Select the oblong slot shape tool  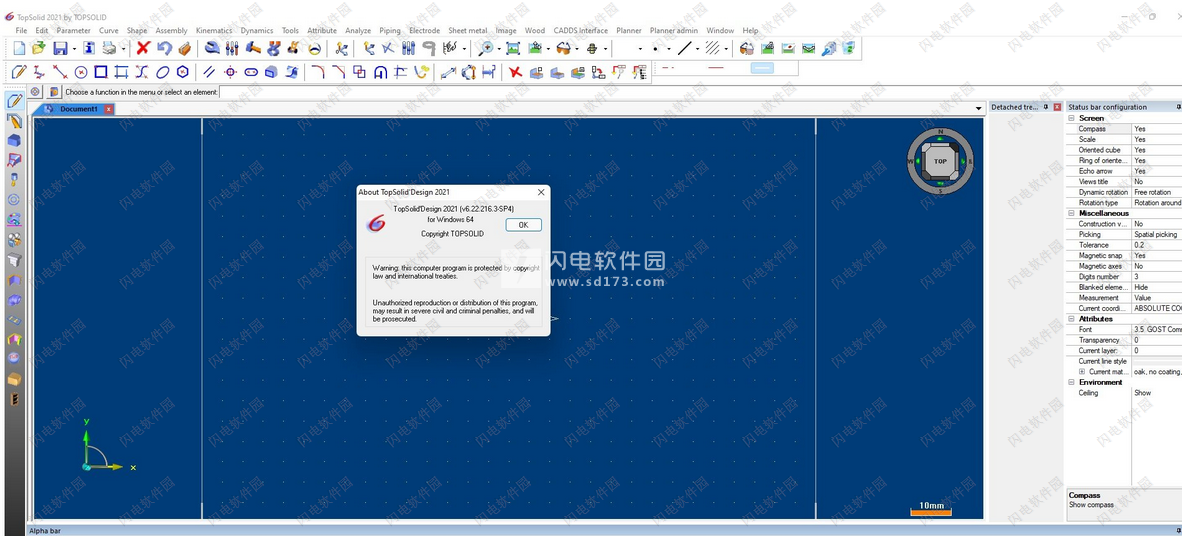click(251, 72)
